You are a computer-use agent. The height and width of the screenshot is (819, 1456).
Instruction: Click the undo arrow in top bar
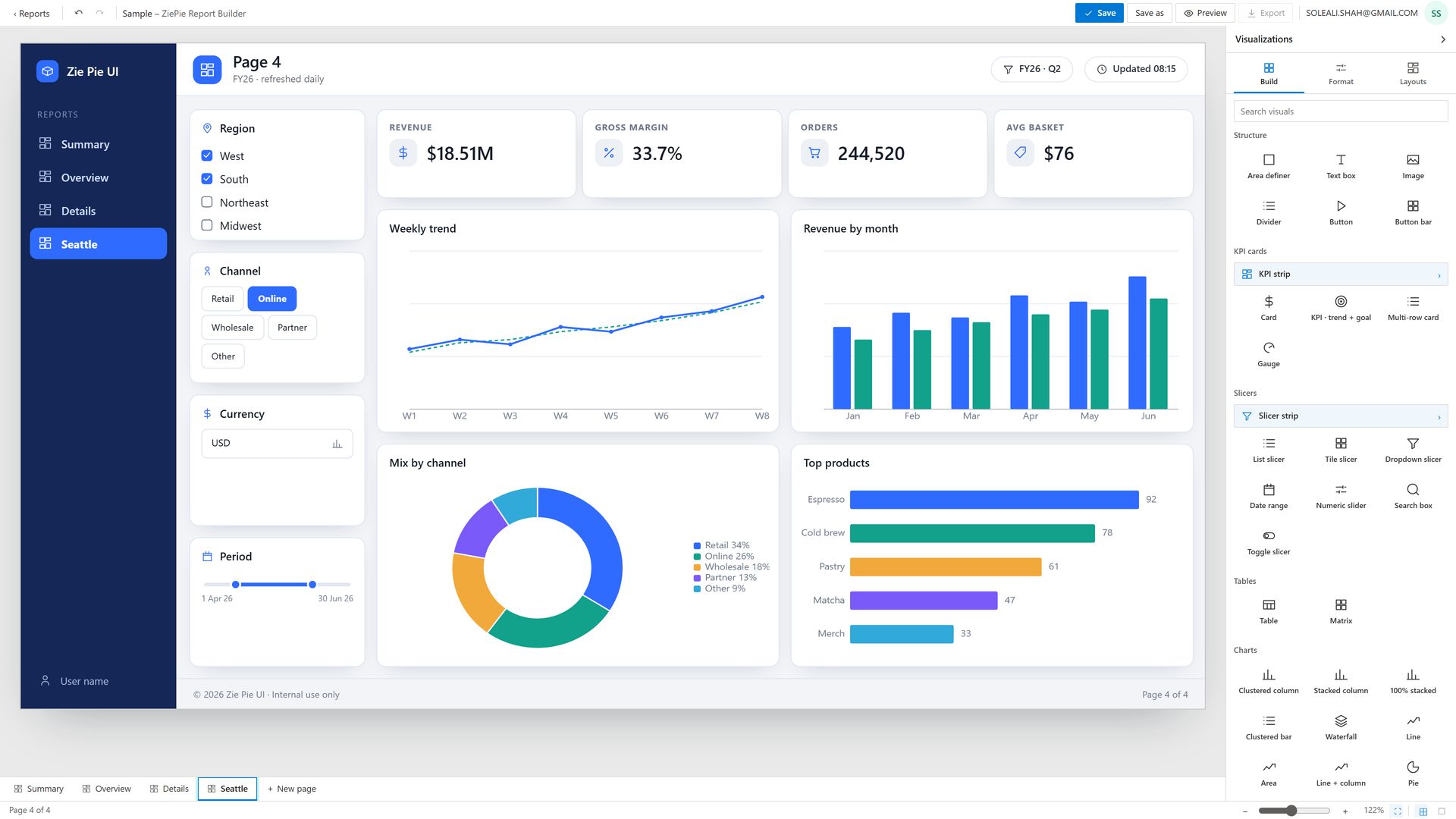78,13
